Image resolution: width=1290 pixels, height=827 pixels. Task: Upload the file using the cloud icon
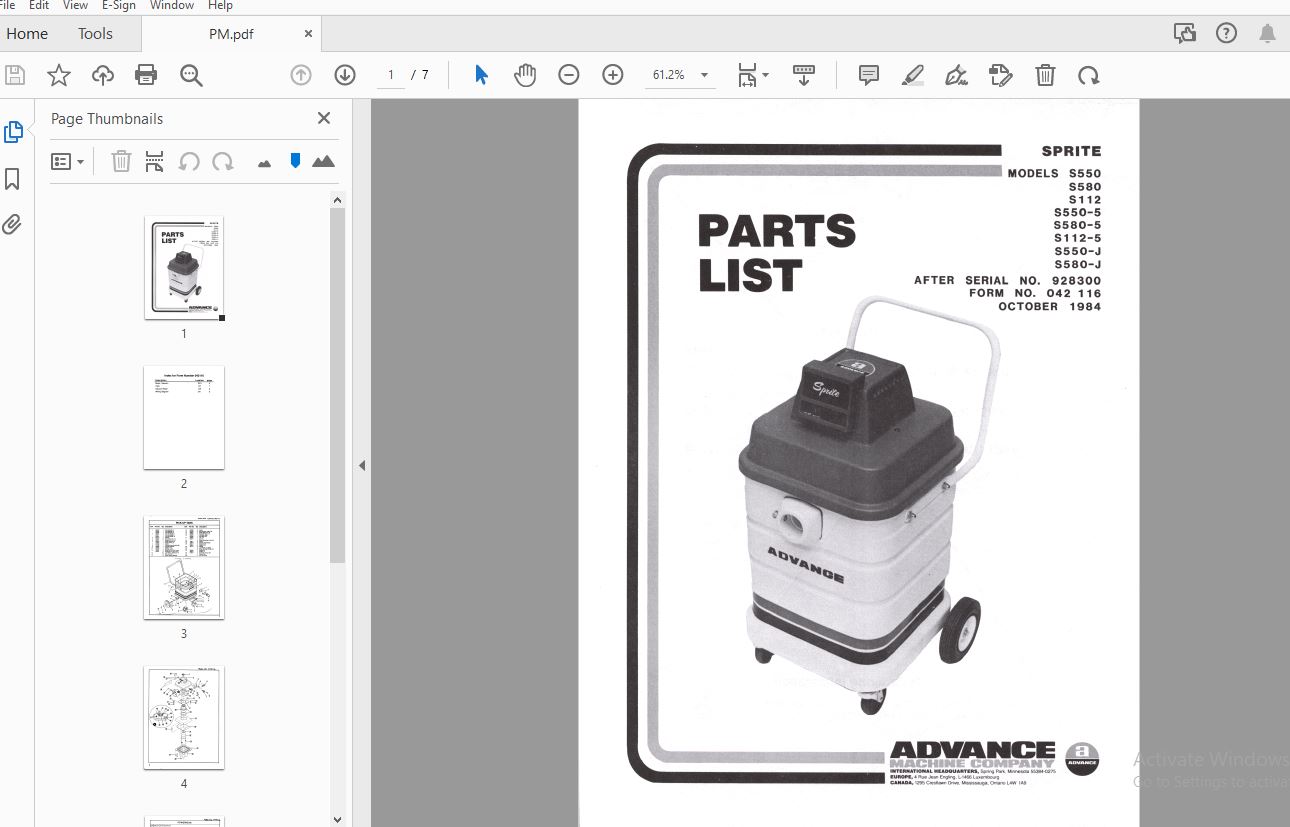[103, 75]
